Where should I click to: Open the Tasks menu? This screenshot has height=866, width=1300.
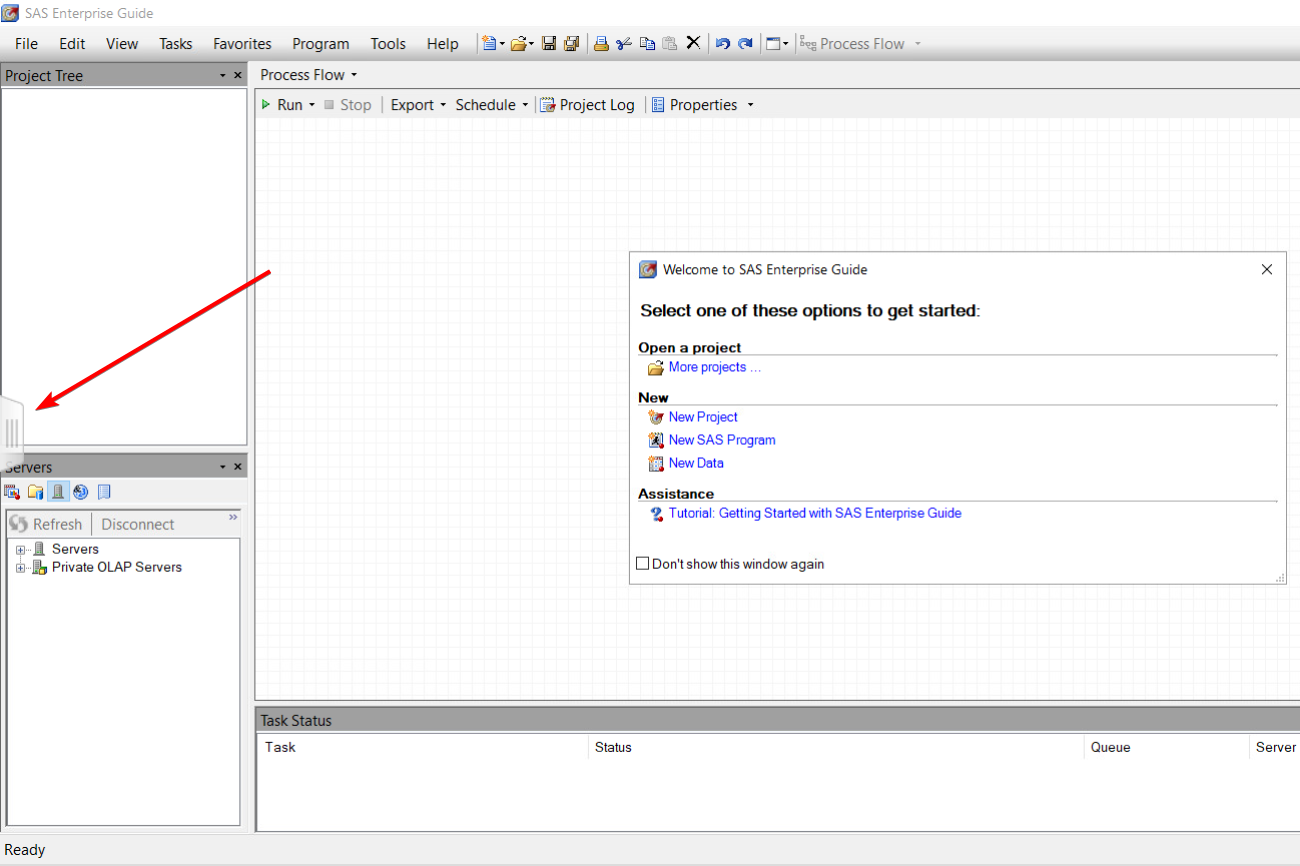pos(176,44)
